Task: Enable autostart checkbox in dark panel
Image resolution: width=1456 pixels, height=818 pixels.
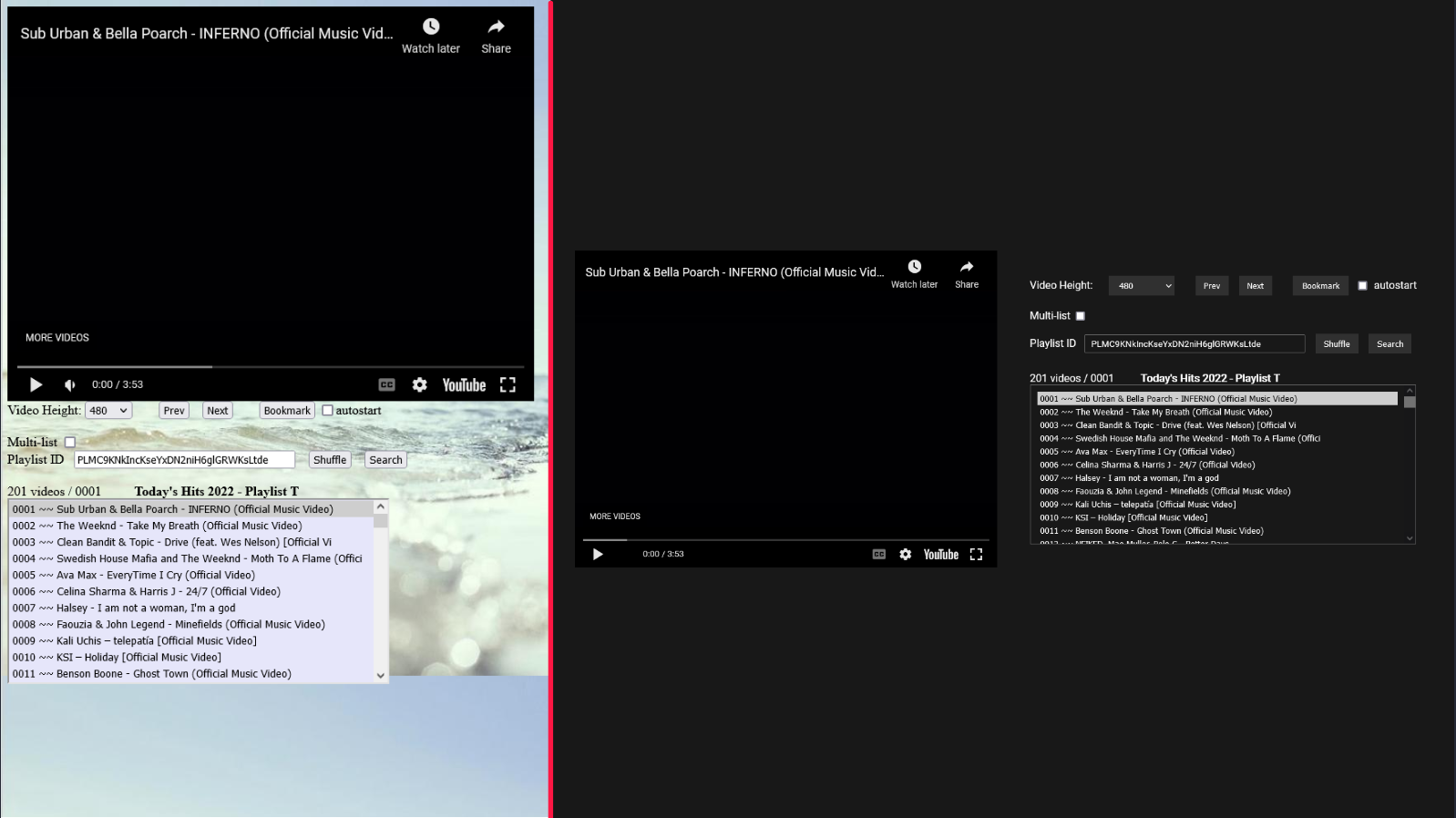Action: (1363, 285)
